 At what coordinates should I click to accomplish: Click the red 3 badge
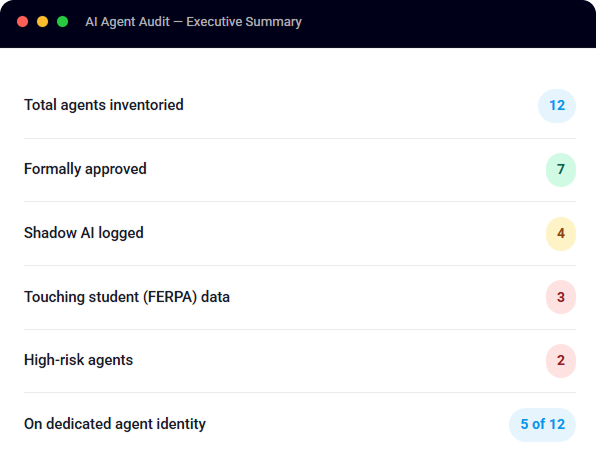(x=561, y=297)
